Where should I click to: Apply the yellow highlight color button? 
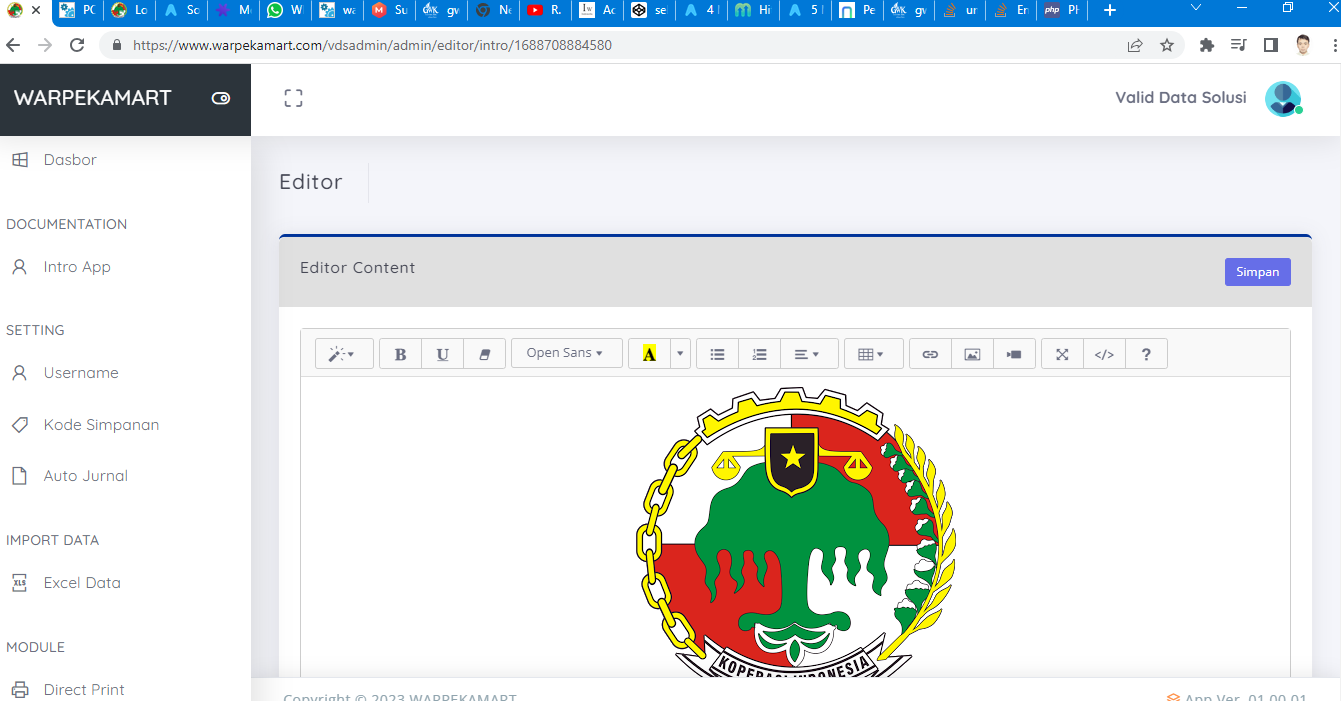click(x=649, y=354)
